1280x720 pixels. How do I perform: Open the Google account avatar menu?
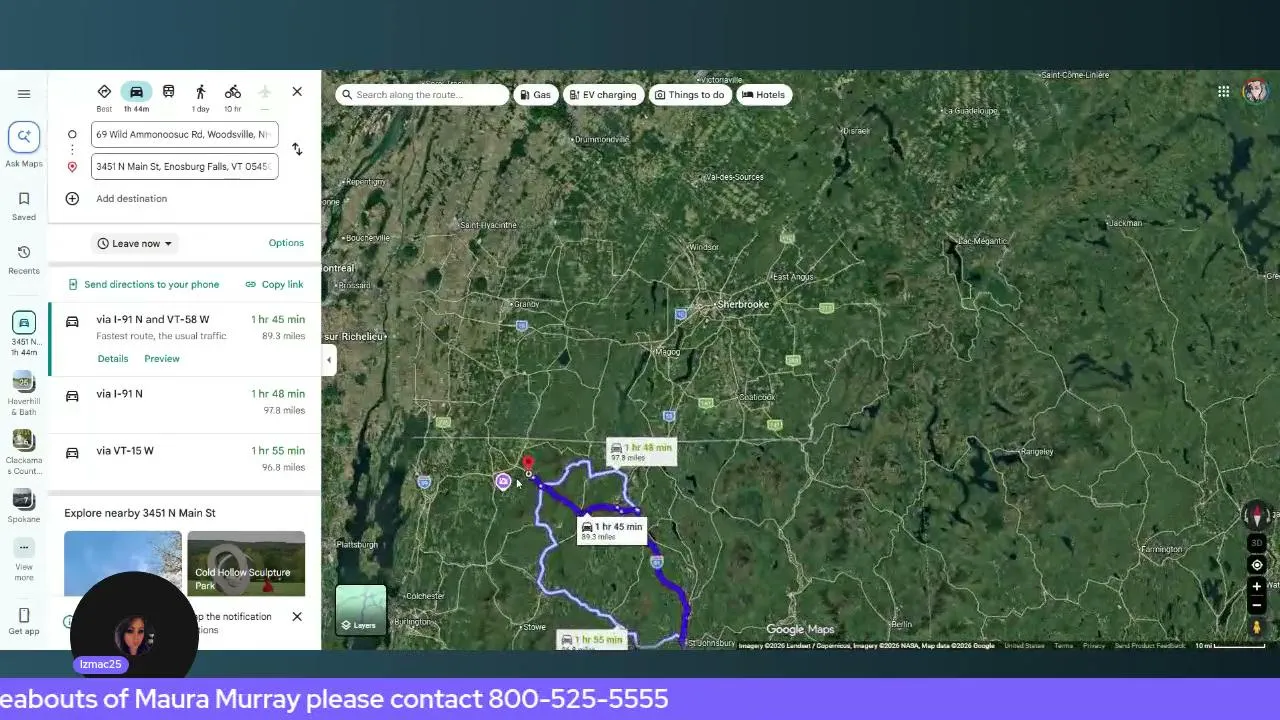click(1255, 91)
